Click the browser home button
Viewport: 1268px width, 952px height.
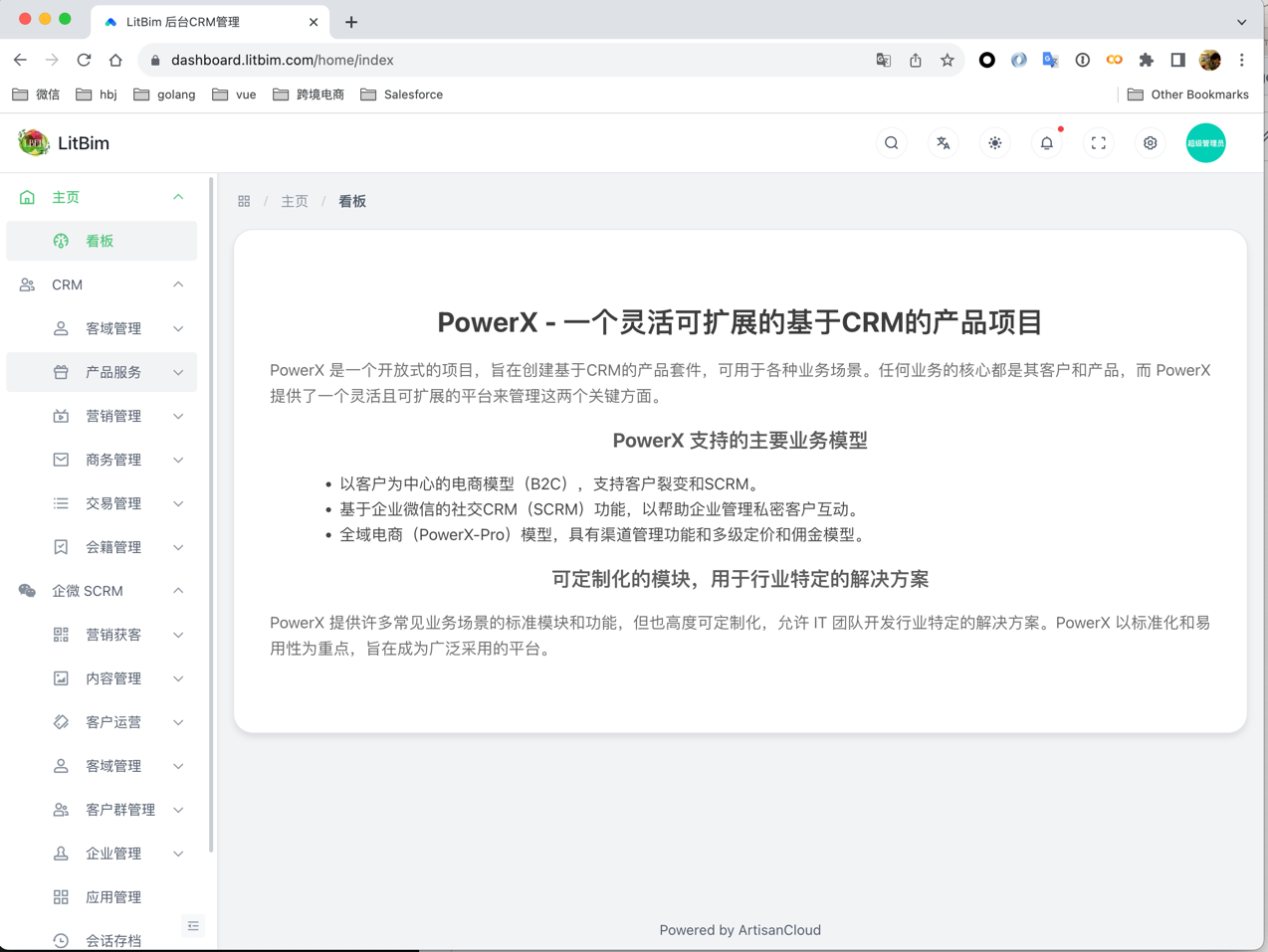tap(115, 60)
